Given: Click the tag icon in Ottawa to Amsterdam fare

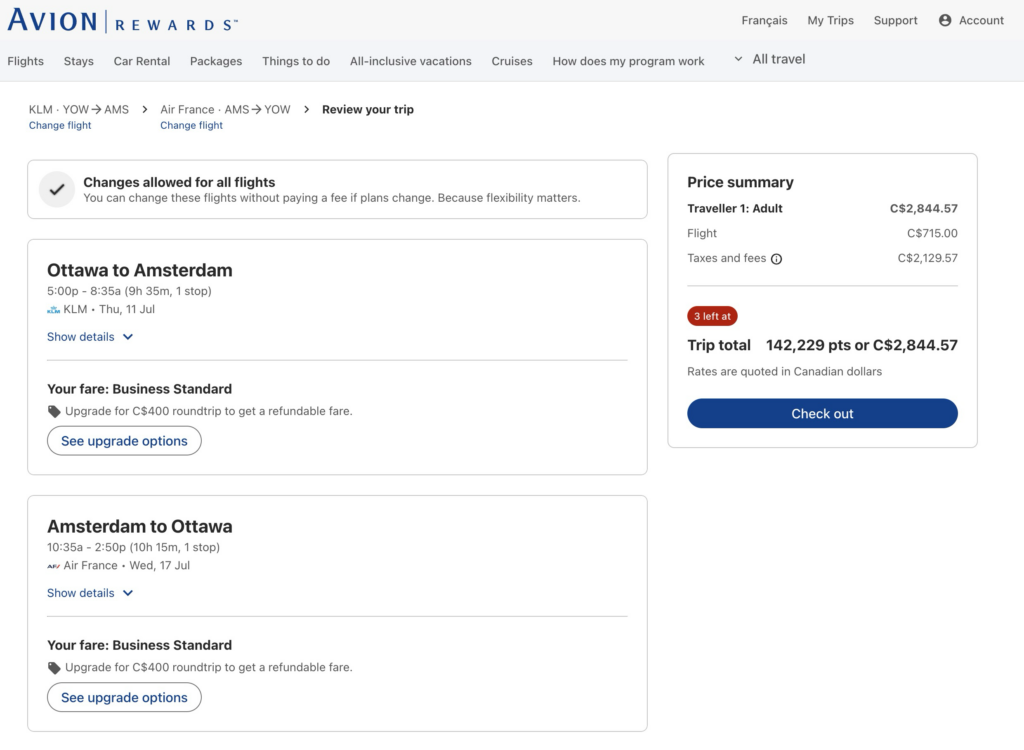Looking at the screenshot, I should pyautogui.click(x=54, y=411).
